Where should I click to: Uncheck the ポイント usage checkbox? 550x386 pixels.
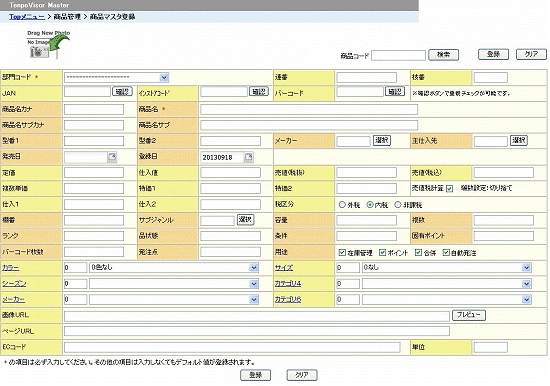pos(382,252)
